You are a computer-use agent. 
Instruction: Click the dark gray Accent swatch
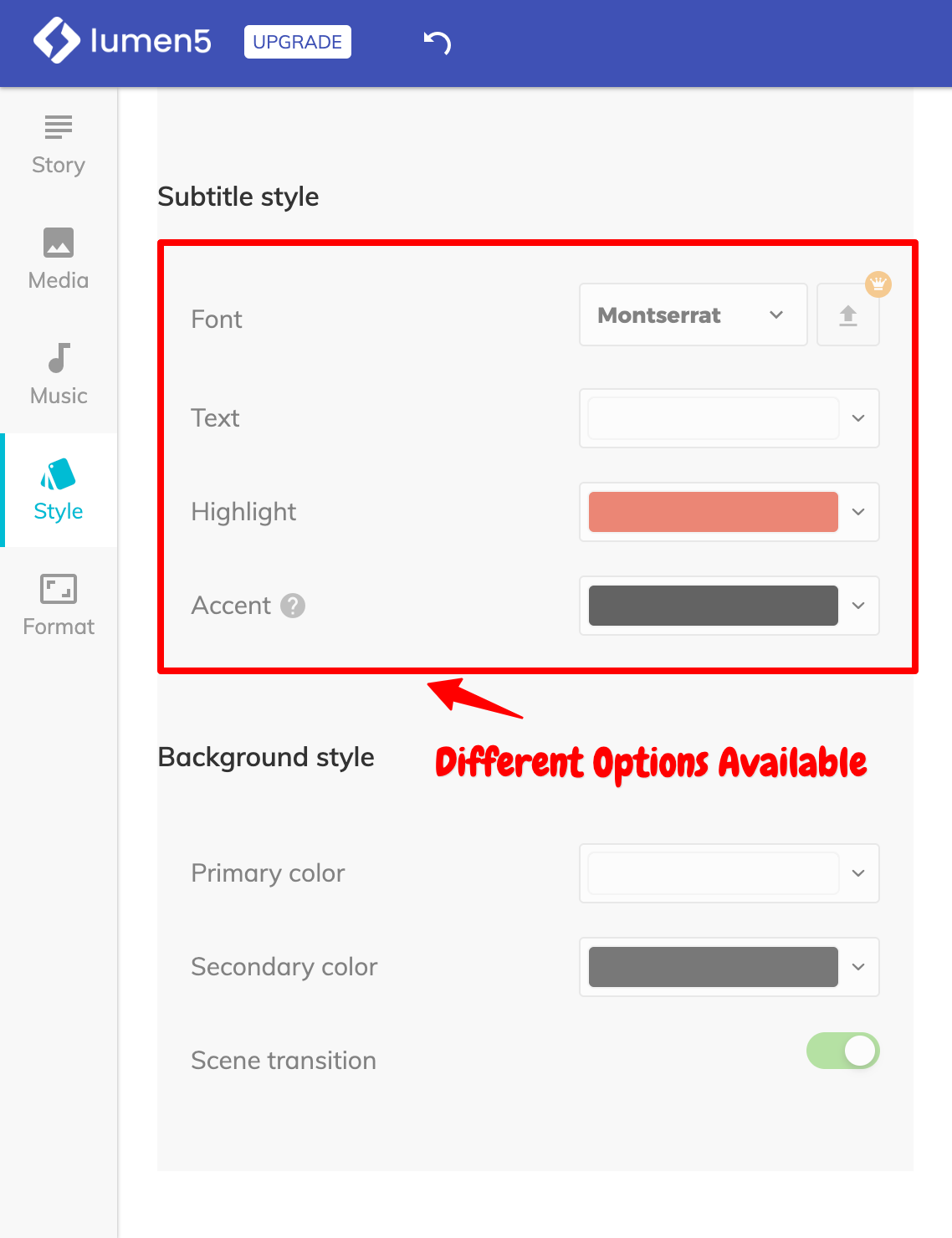tap(713, 606)
